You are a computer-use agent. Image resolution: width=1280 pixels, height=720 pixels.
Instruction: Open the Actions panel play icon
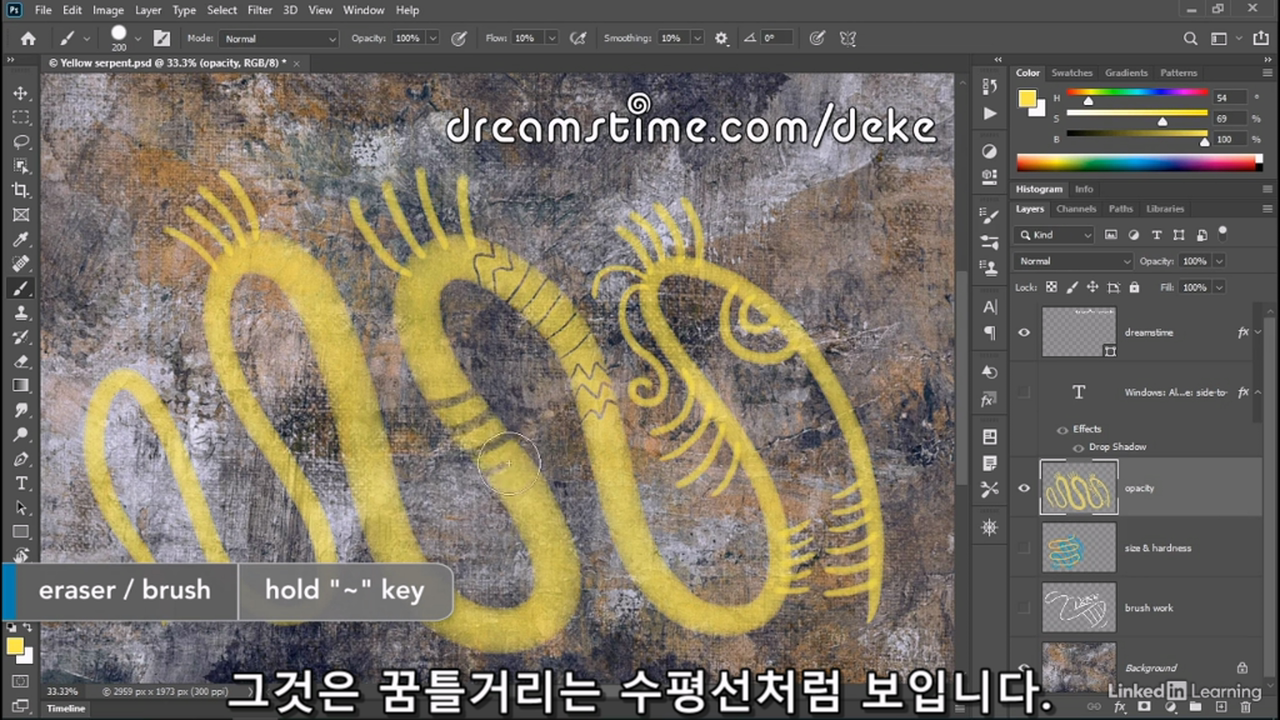click(x=990, y=113)
